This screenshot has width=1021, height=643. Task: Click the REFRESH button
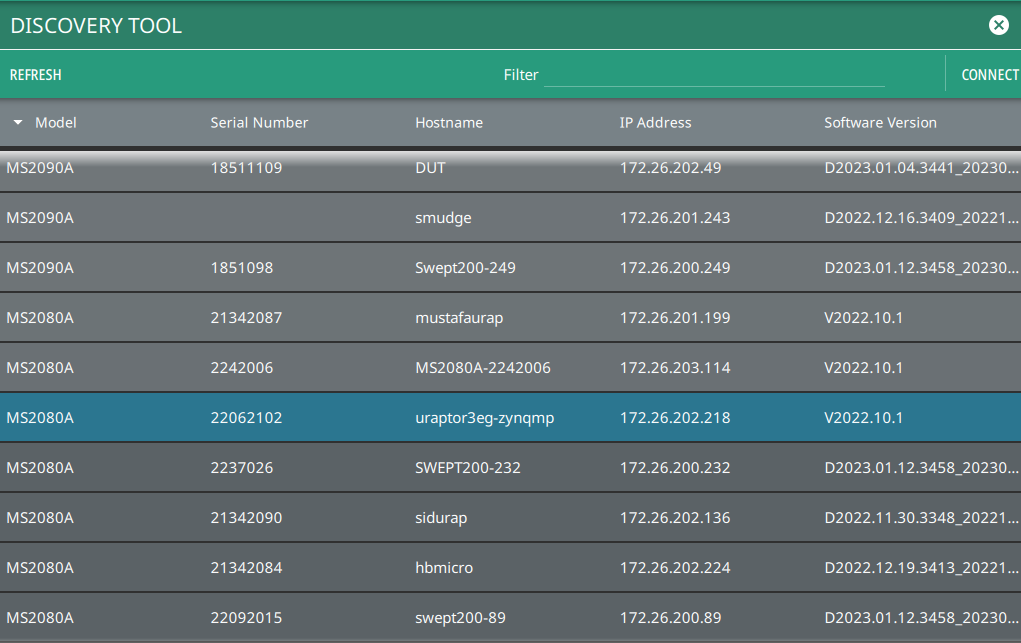tap(35, 75)
